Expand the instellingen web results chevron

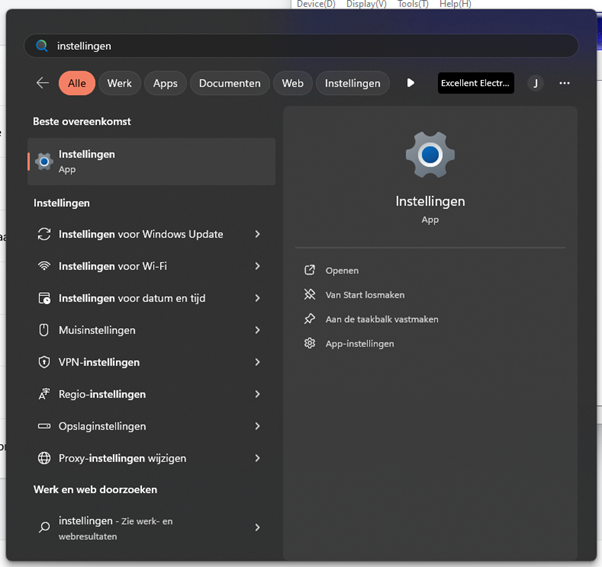[x=257, y=527]
